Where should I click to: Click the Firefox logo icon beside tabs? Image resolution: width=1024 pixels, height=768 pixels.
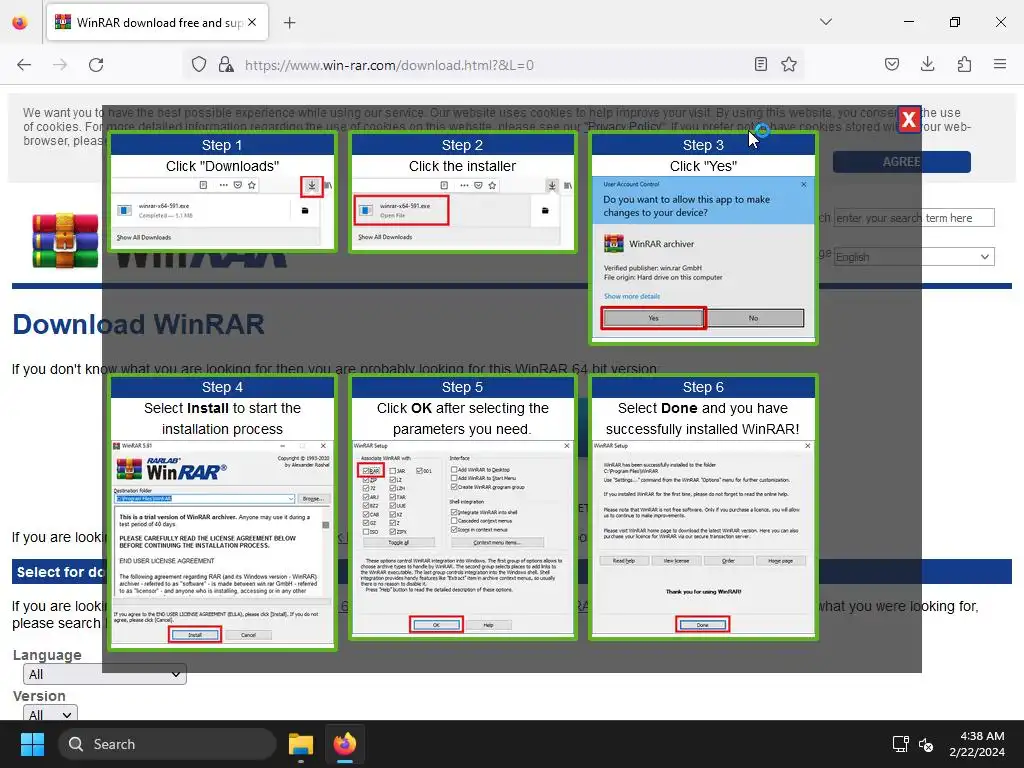(x=20, y=23)
